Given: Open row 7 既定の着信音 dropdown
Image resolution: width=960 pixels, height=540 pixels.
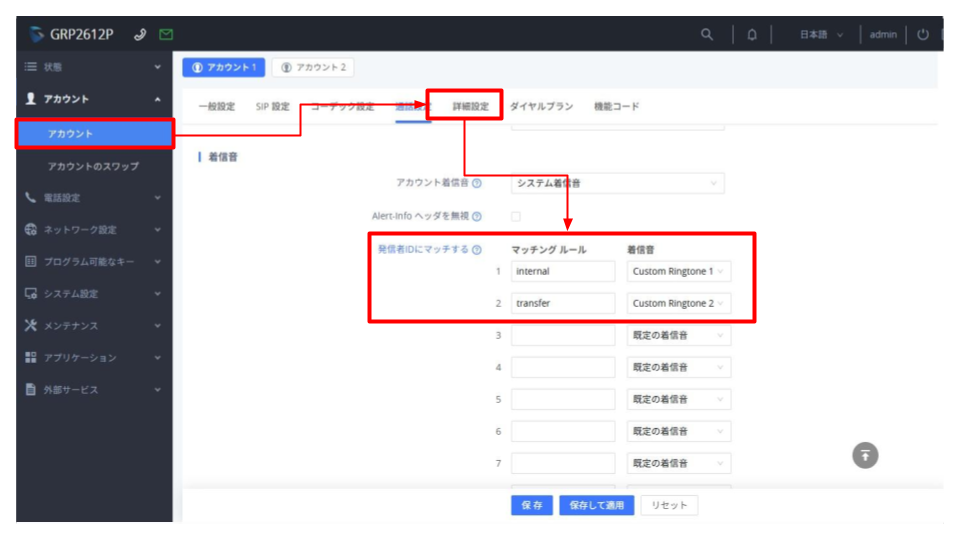Looking at the screenshot, I should (x=679, y=463).
